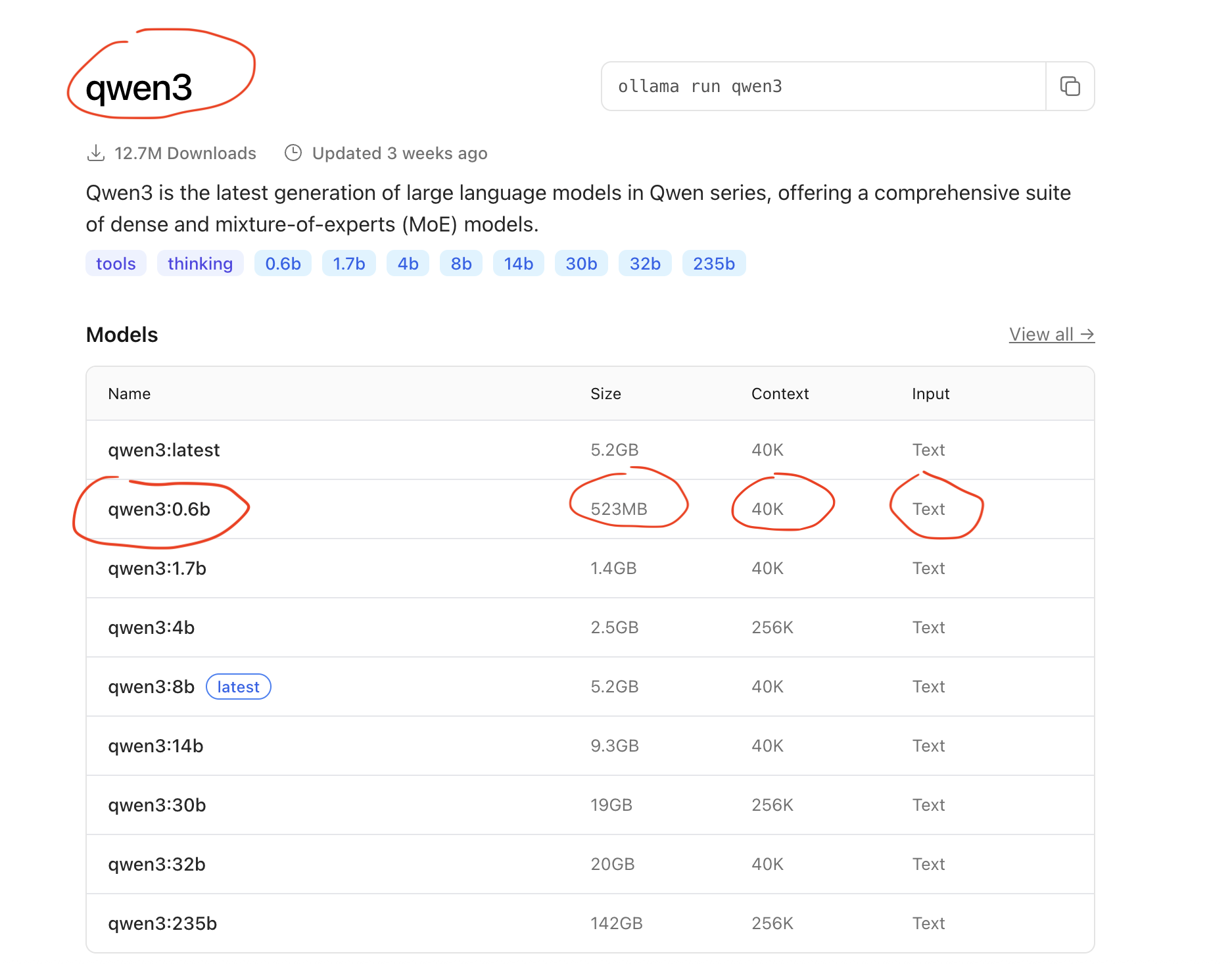
Task: Open the qwen3:0.6b model
Action: (159, 509)
